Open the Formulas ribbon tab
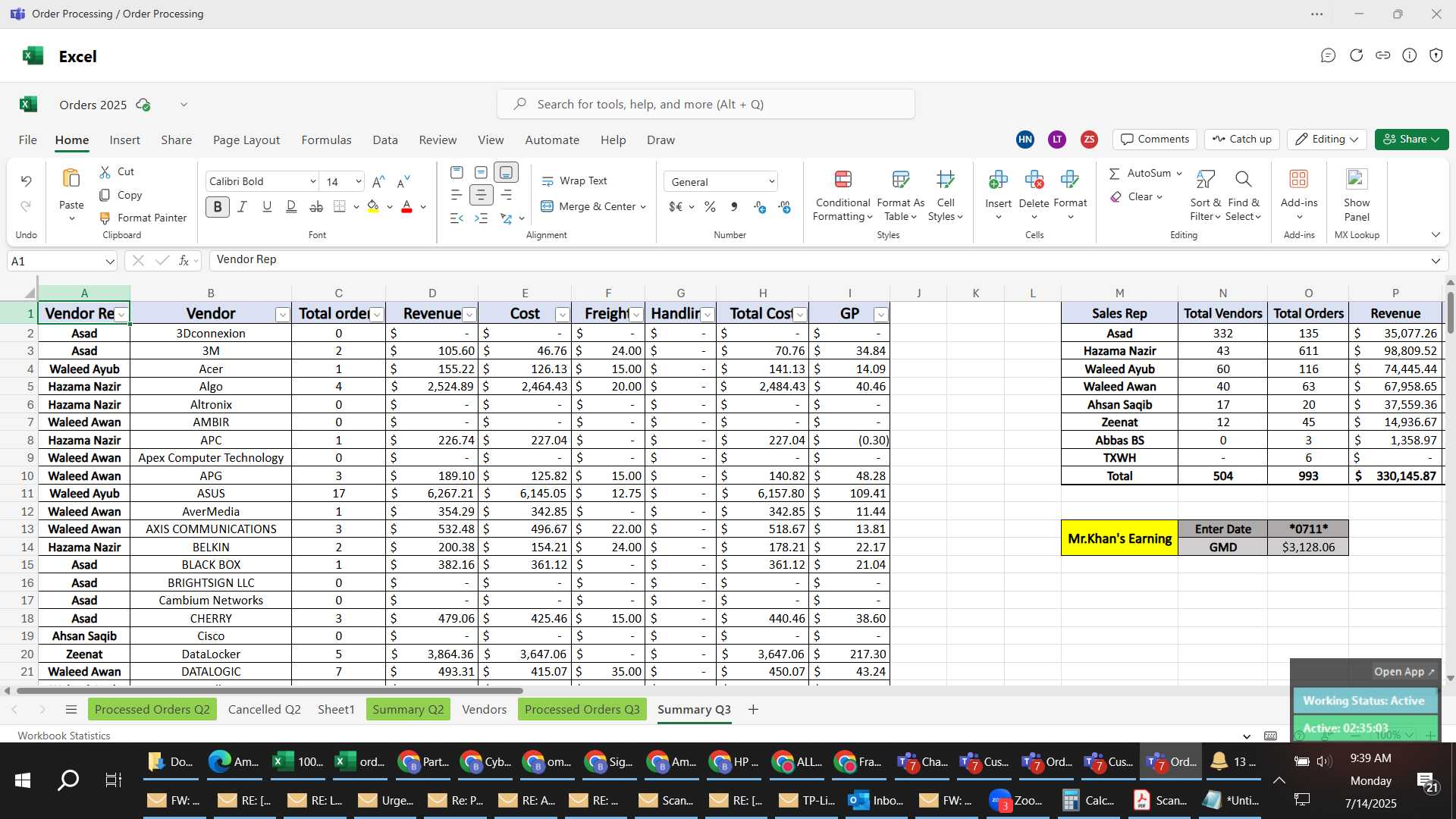The width and height of the screenshot is (1456, 819). point(326,140)
